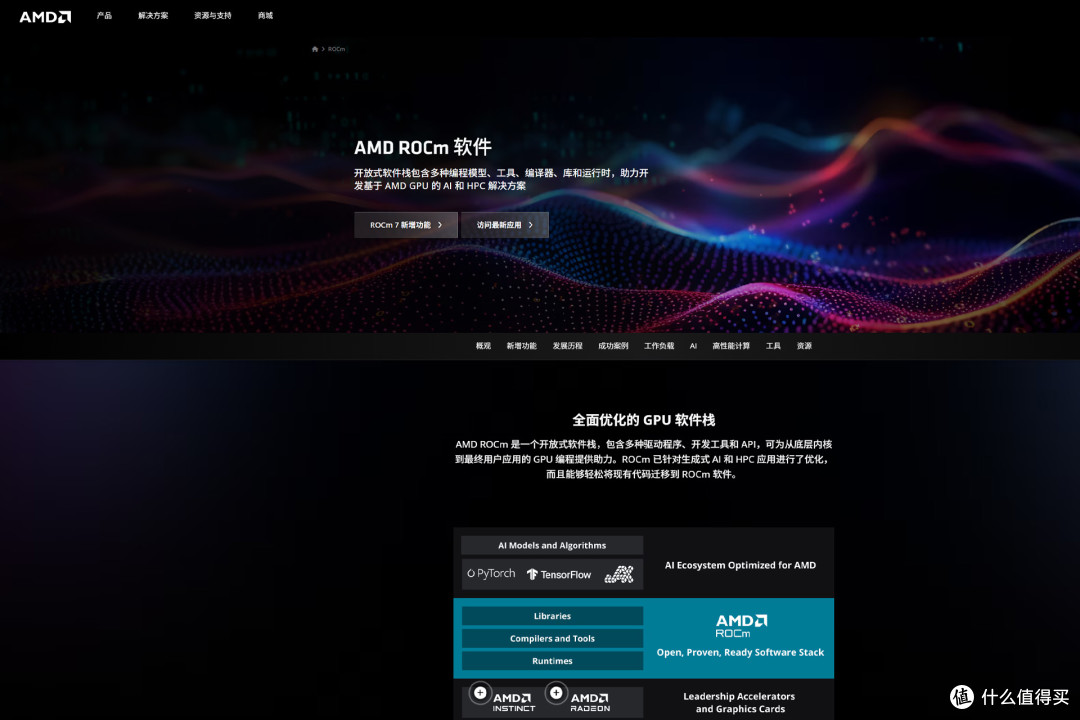Click the AMD Instinct logo
Viewport: 1080px width, 720px height.
coord(513,702)
